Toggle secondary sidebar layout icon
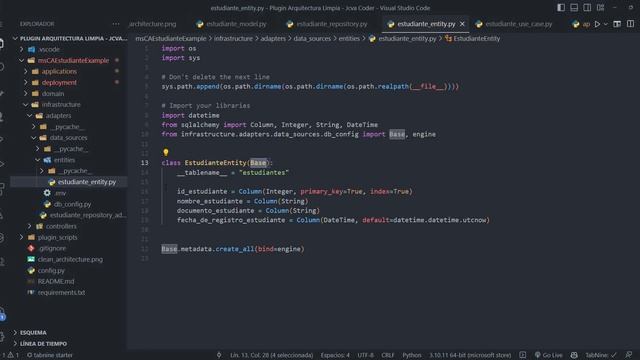 point(587,7)
